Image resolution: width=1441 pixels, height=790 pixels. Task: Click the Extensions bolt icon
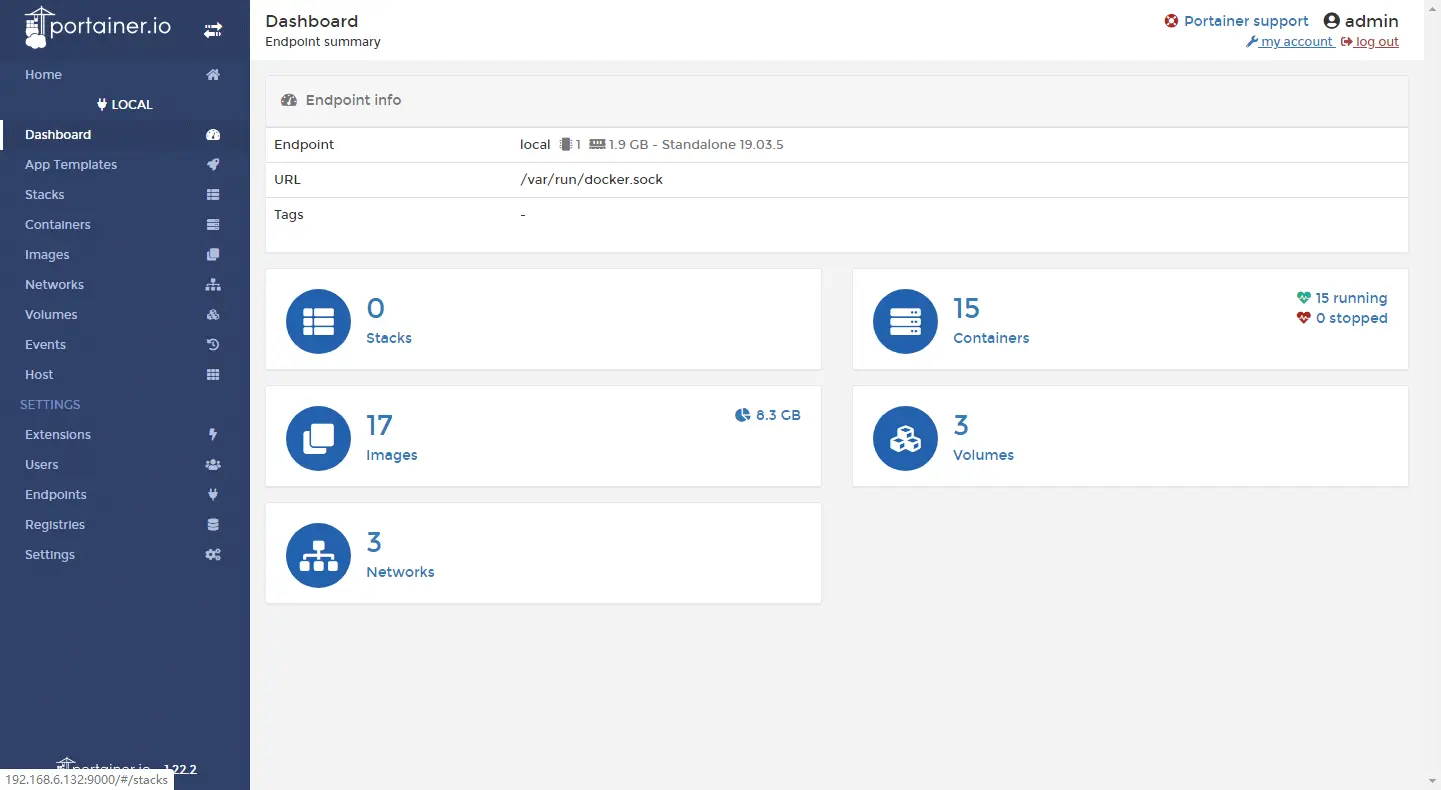[x=213, y=435]
